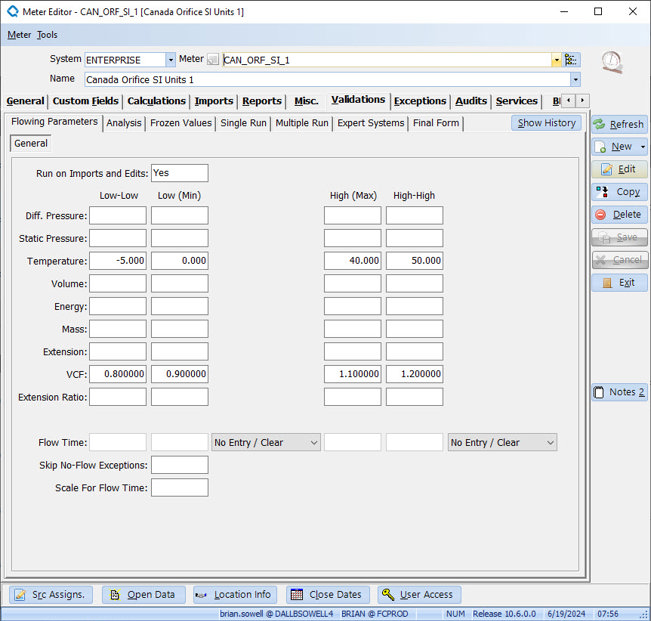This screenshot has height=621, width=651.
Task: Click the VCF Low (Min) field 0.900000
Action: tap(180, 374)
